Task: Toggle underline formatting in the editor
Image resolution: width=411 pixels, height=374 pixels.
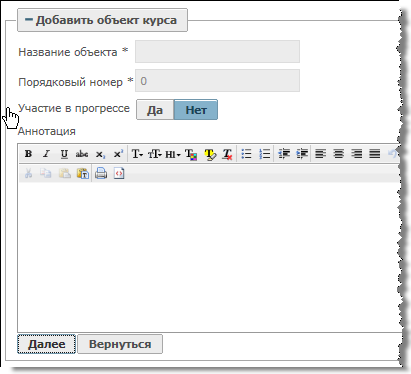Action: (64, 154)
